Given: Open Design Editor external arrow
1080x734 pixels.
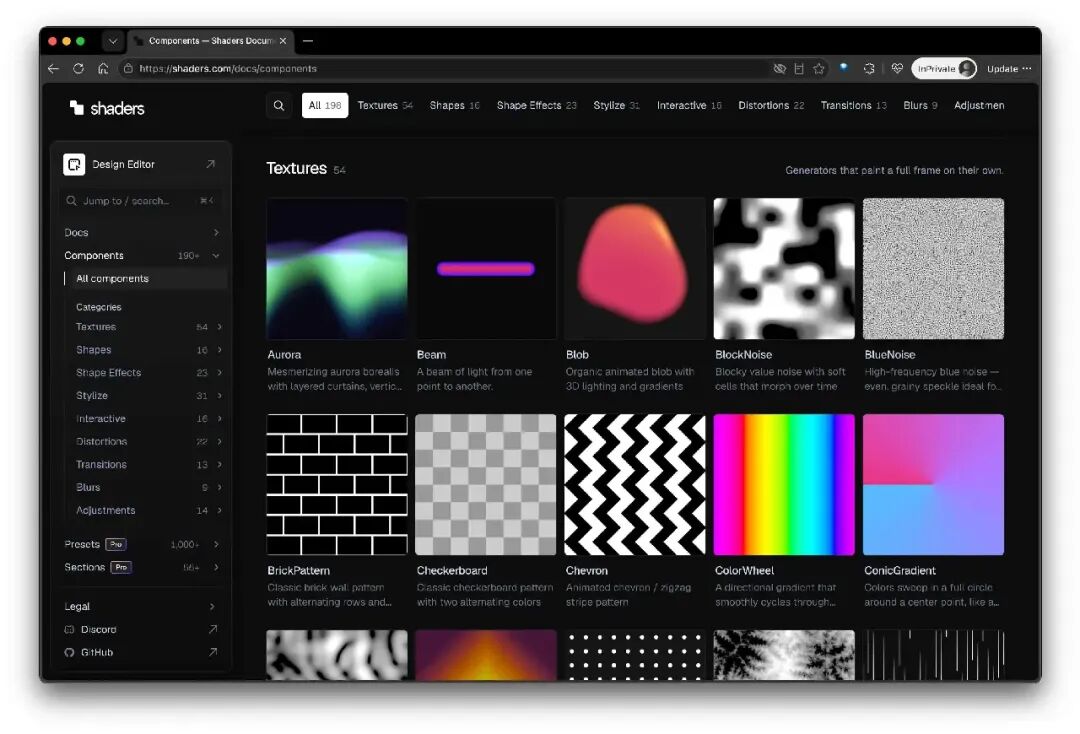Looking at the screenshot, I should (x=211, y=164).
